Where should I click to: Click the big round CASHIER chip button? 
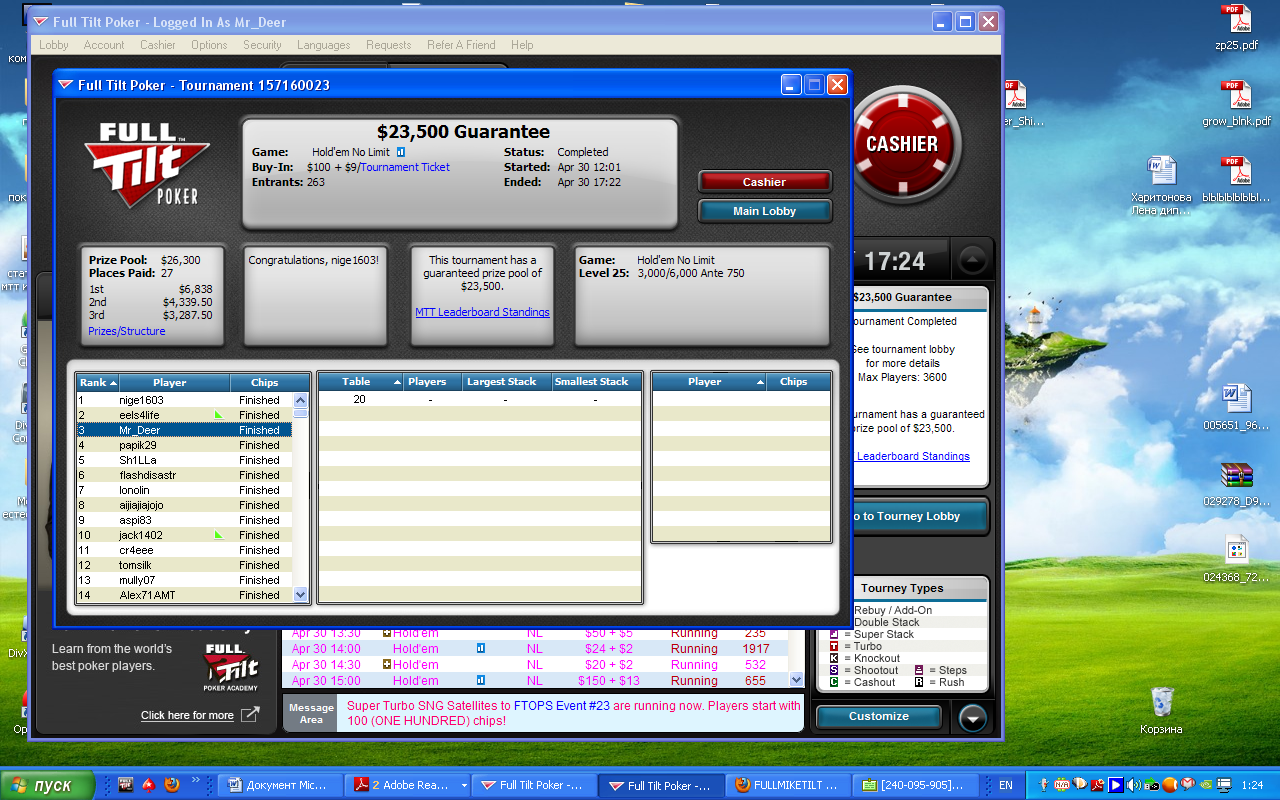point(903,144)
